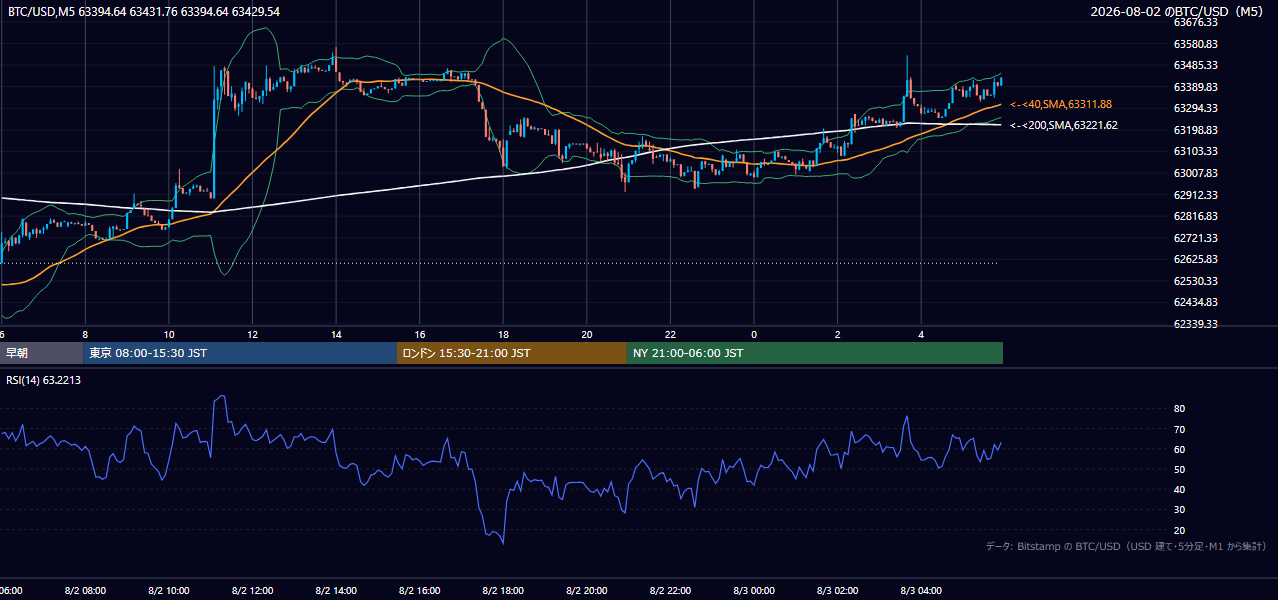Click the BTC/USD,M5 OHLC header text
Image resolution: width=1278 pixels, height=600 pixels.
coord(144,12)
